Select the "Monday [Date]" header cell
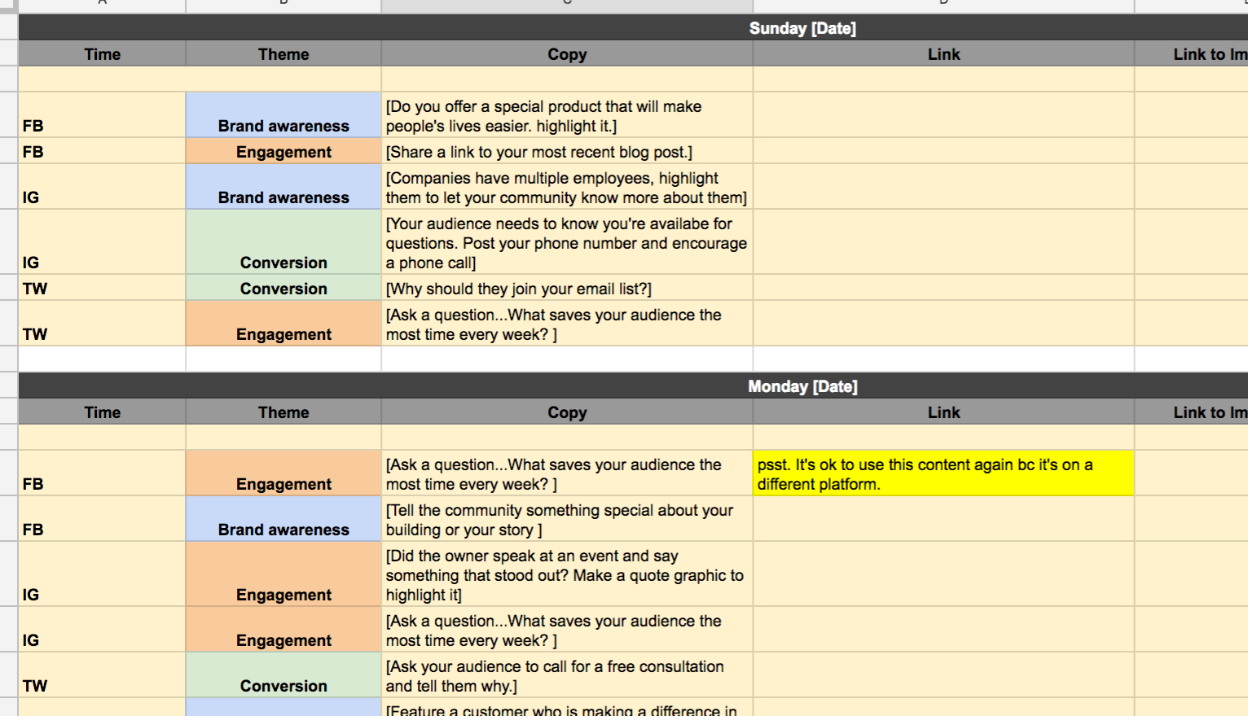 pos(802,386)
